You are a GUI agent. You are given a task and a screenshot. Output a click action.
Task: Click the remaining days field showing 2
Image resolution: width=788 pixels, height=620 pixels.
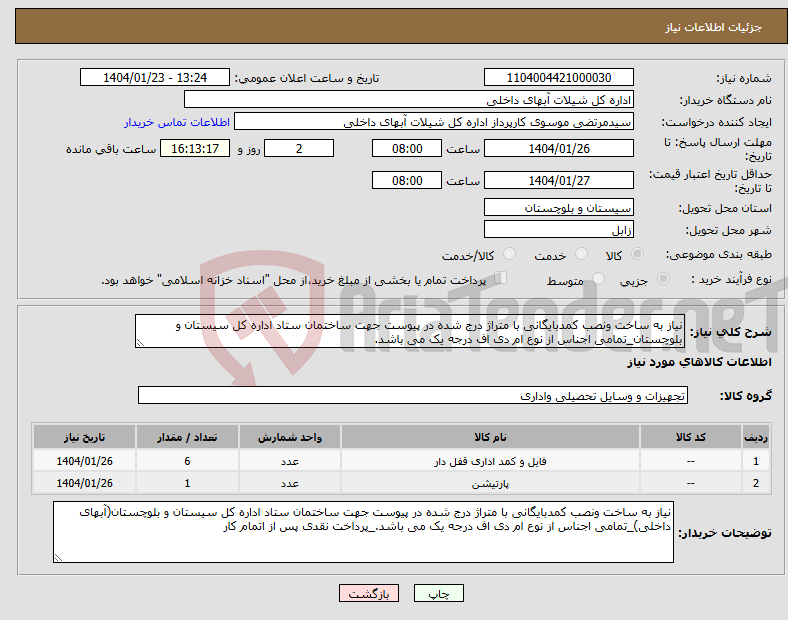click(x=299, y=149)
